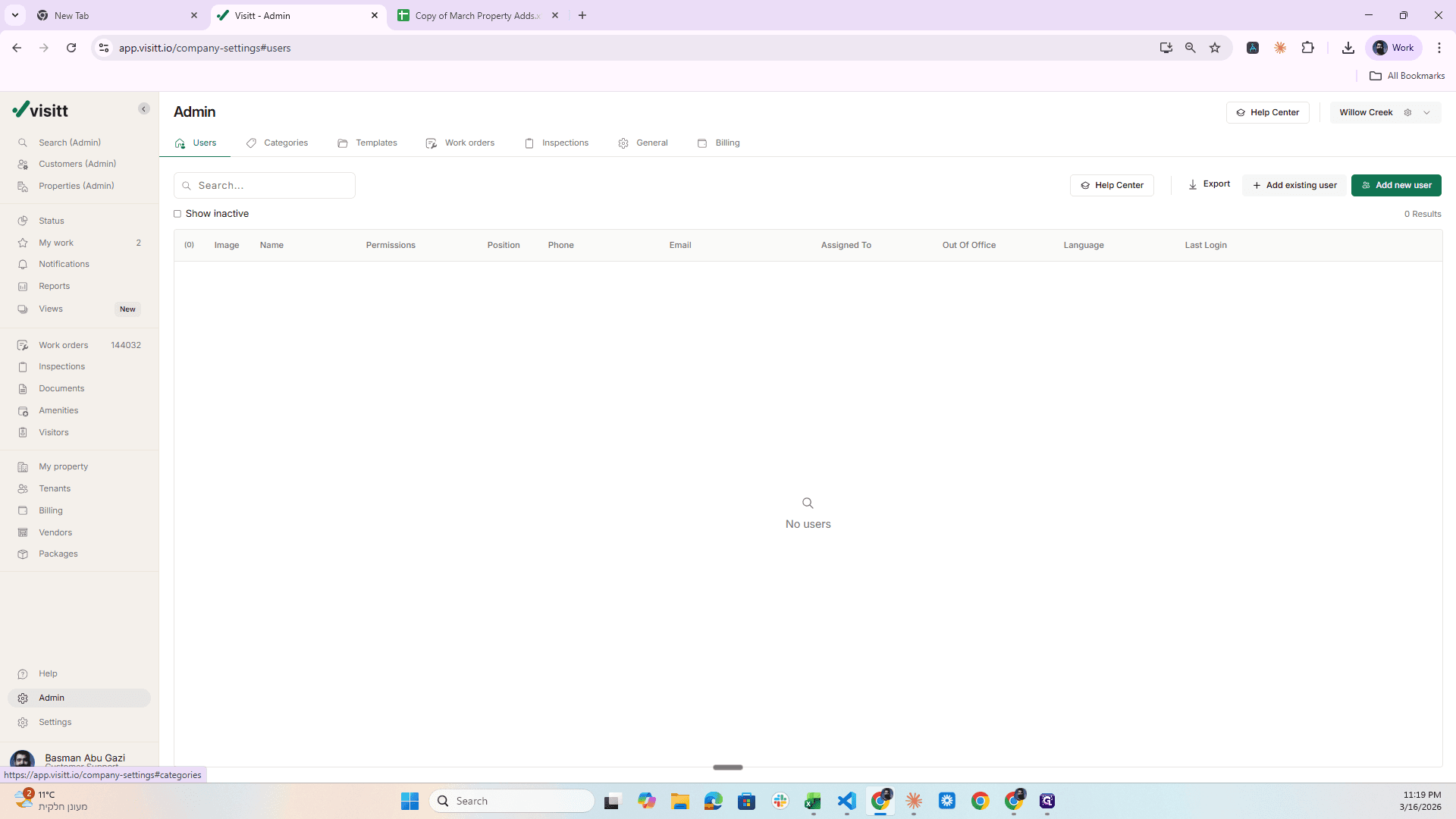The width and height of the screenshot is (1456, 819).
Task: Switch to the Billing admin tab
Action: click(x=718, y=143)
